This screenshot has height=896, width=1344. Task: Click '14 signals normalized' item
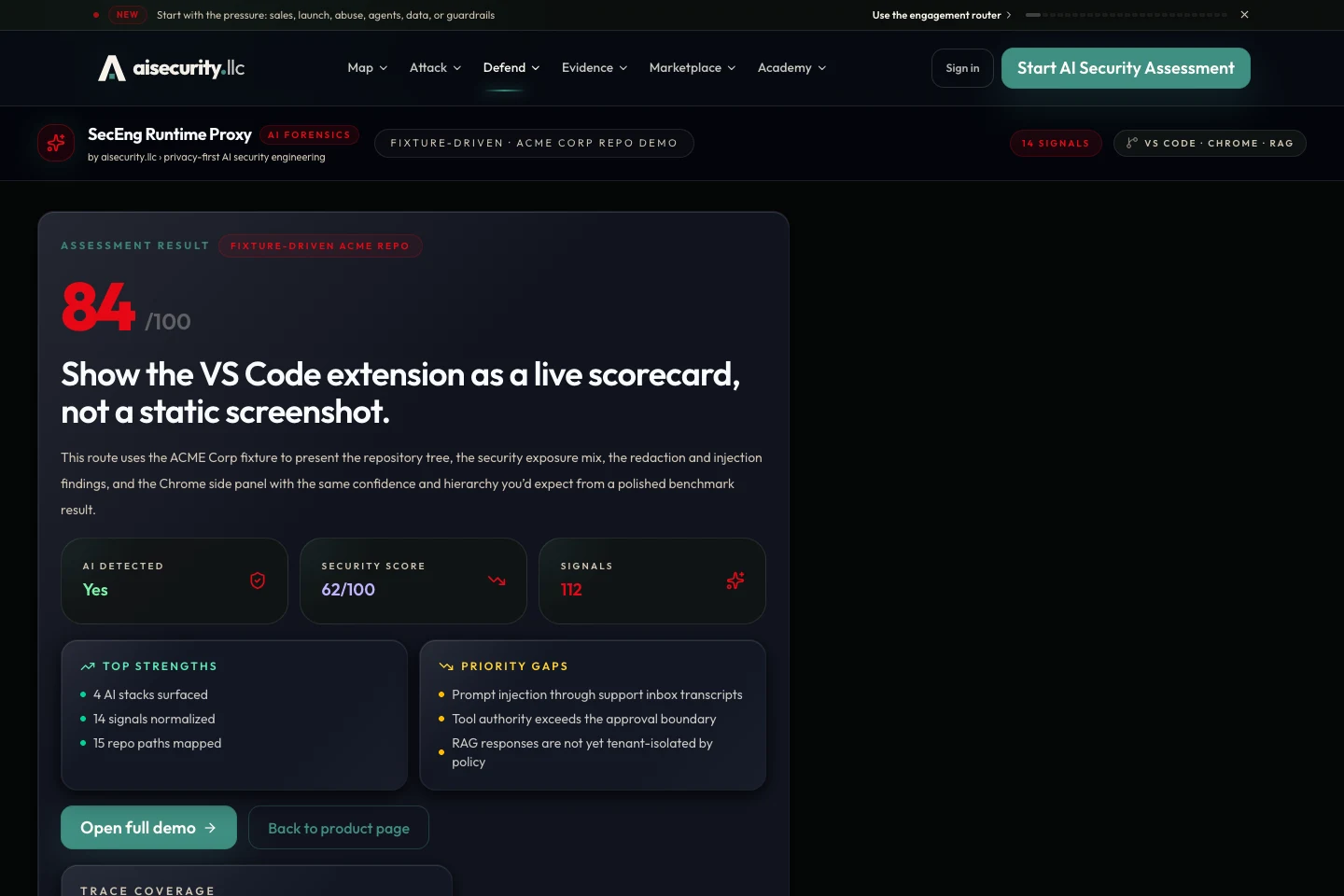[154, 719]
